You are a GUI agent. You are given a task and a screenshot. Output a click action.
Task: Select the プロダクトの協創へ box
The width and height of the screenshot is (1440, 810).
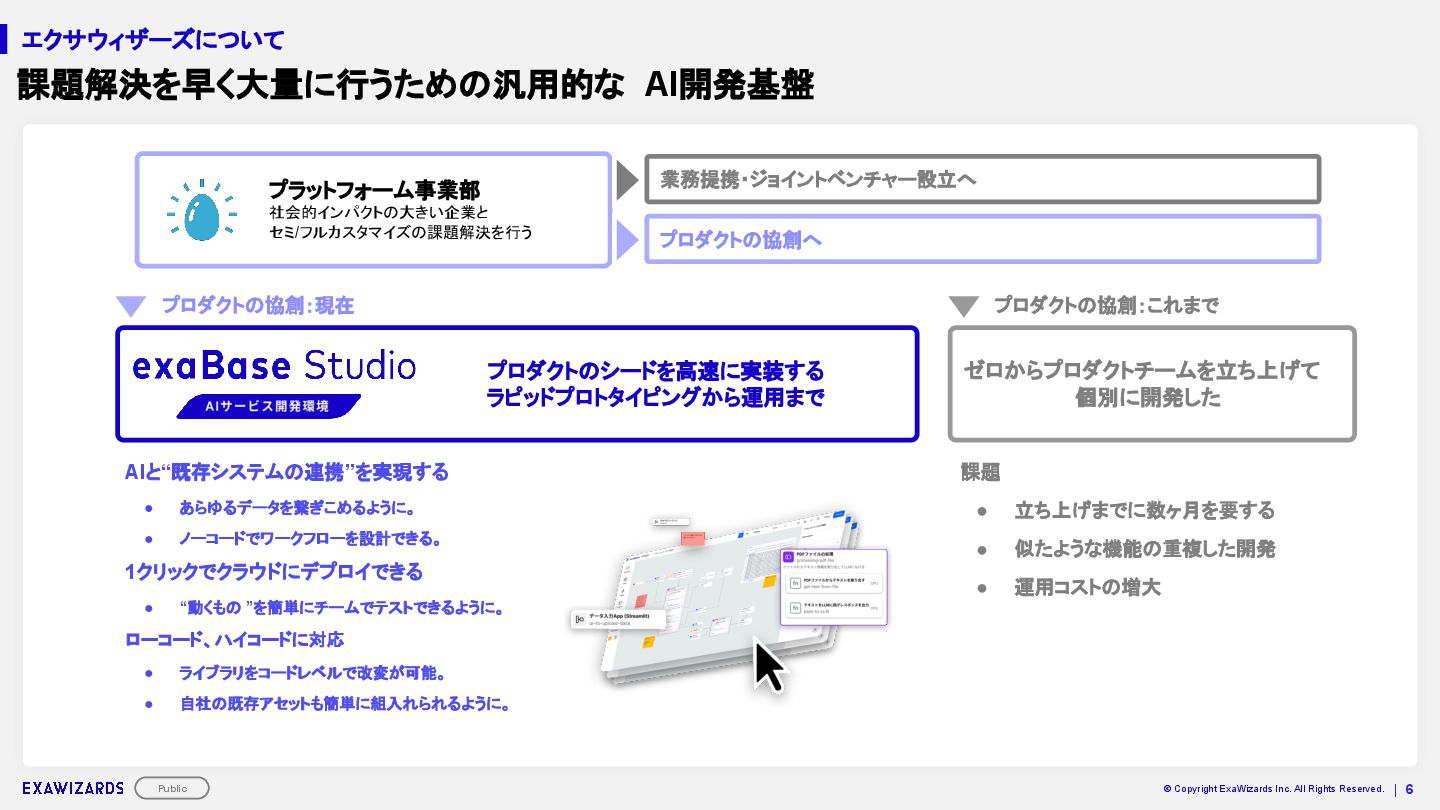coord(983,239)
